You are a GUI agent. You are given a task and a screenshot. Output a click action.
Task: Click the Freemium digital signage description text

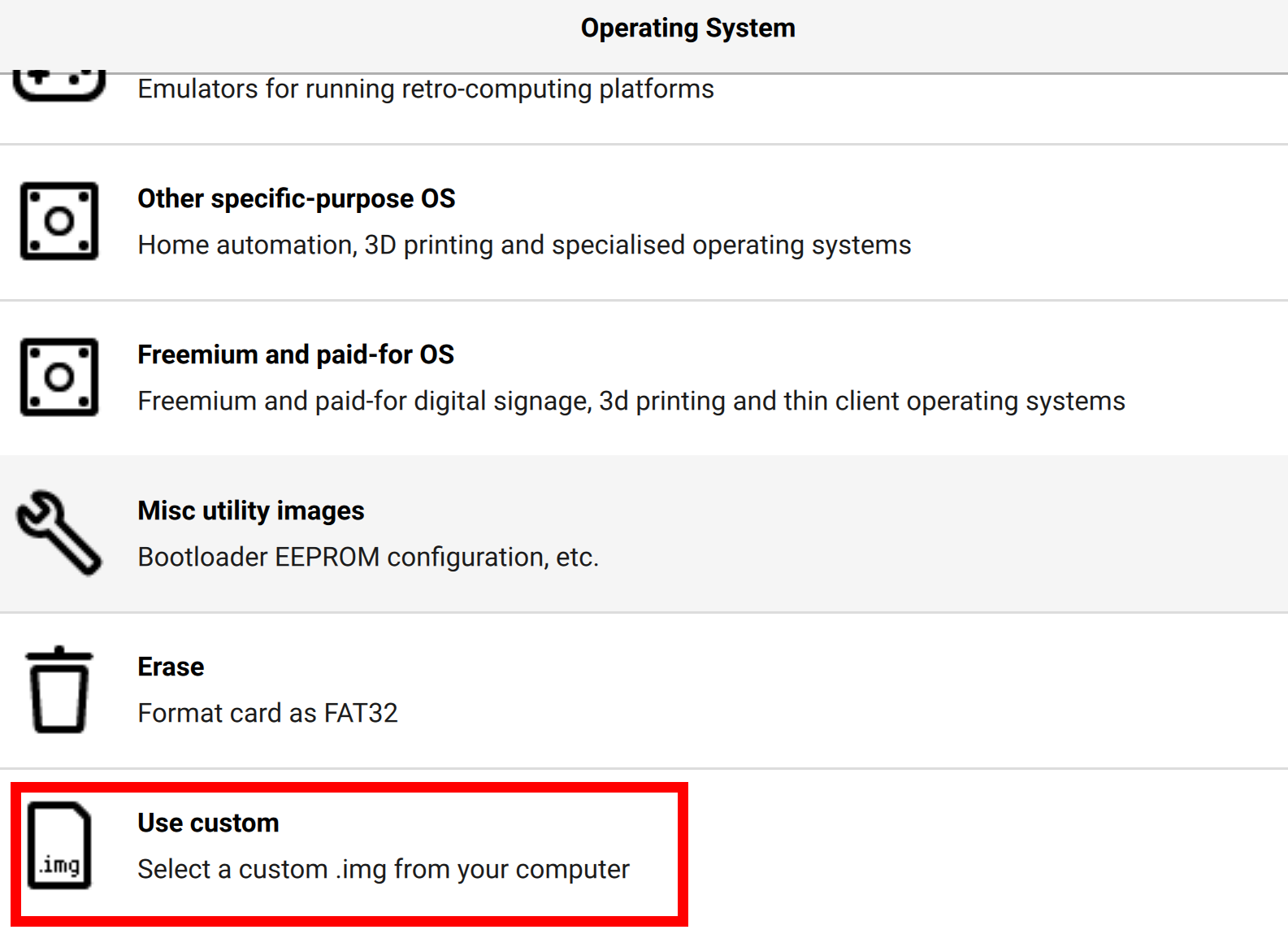coord(631,401)
